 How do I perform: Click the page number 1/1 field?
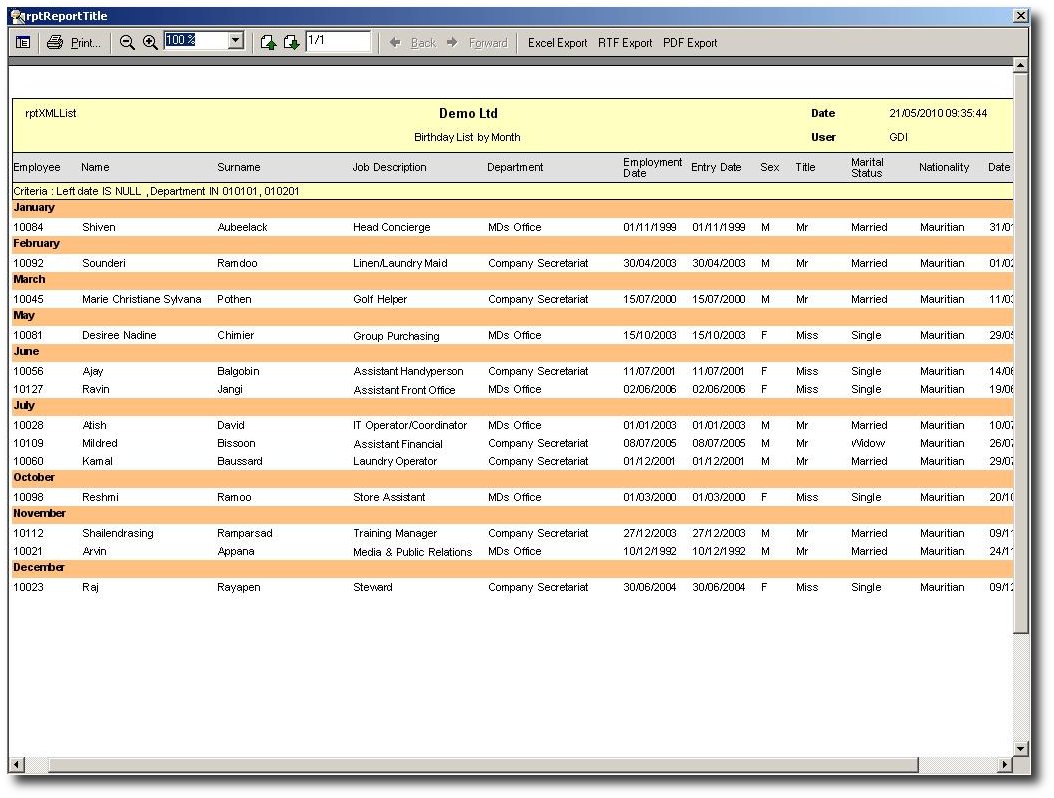[x=337, y=41]
